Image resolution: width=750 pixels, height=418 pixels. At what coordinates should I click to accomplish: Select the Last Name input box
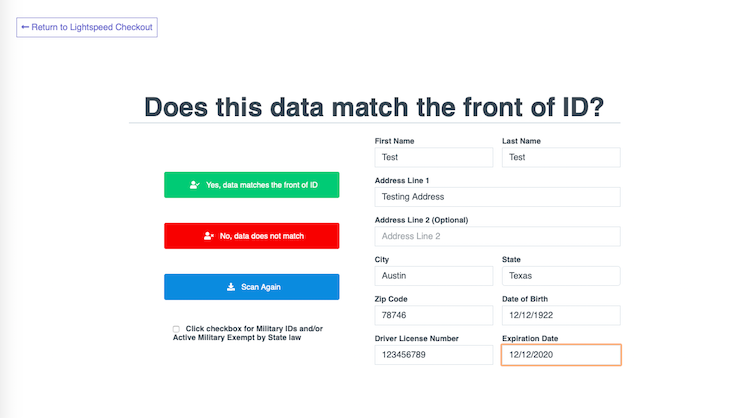pos(561,157)
